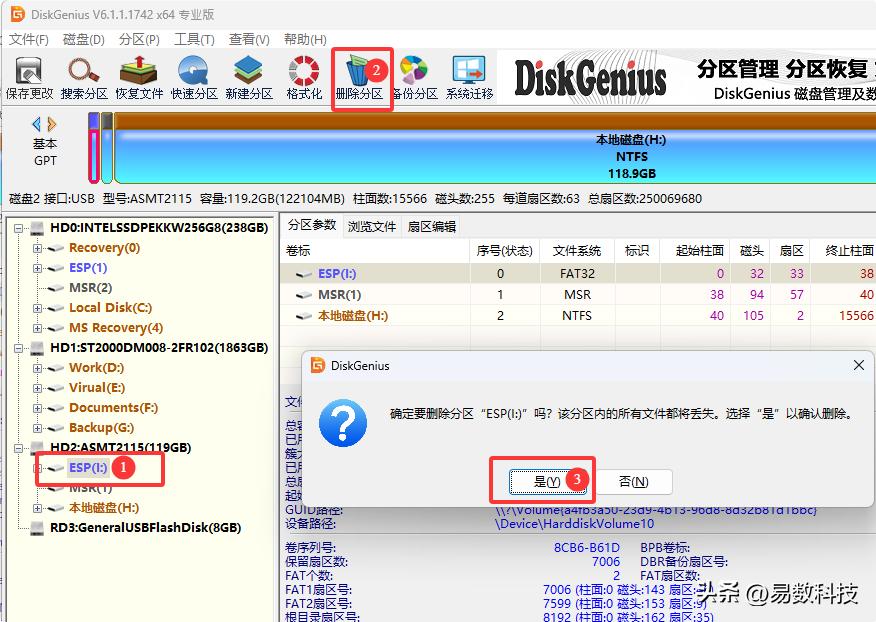Open the 磁盘(D) menu
The height and width of the screenshot is (622, 876).
[84, 39]
